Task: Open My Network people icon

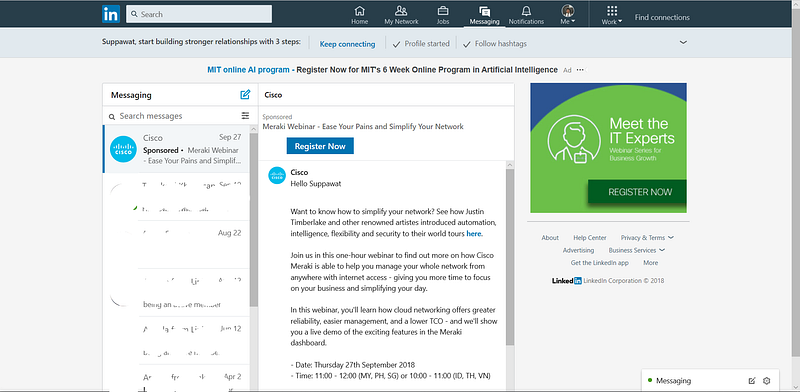Action: (x=401, y=15)
